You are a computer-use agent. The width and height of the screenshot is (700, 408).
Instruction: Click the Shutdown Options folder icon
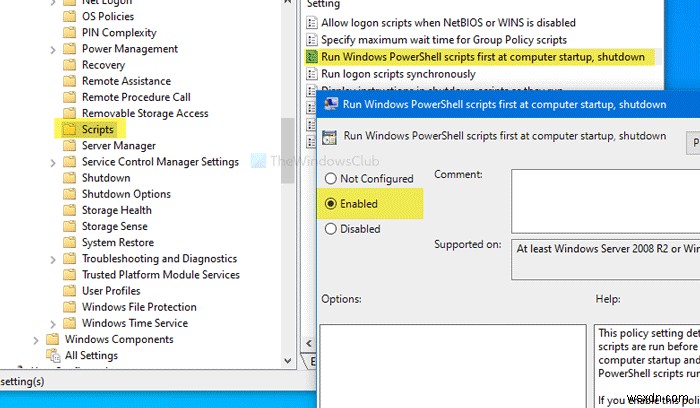[x=69, y=194]
